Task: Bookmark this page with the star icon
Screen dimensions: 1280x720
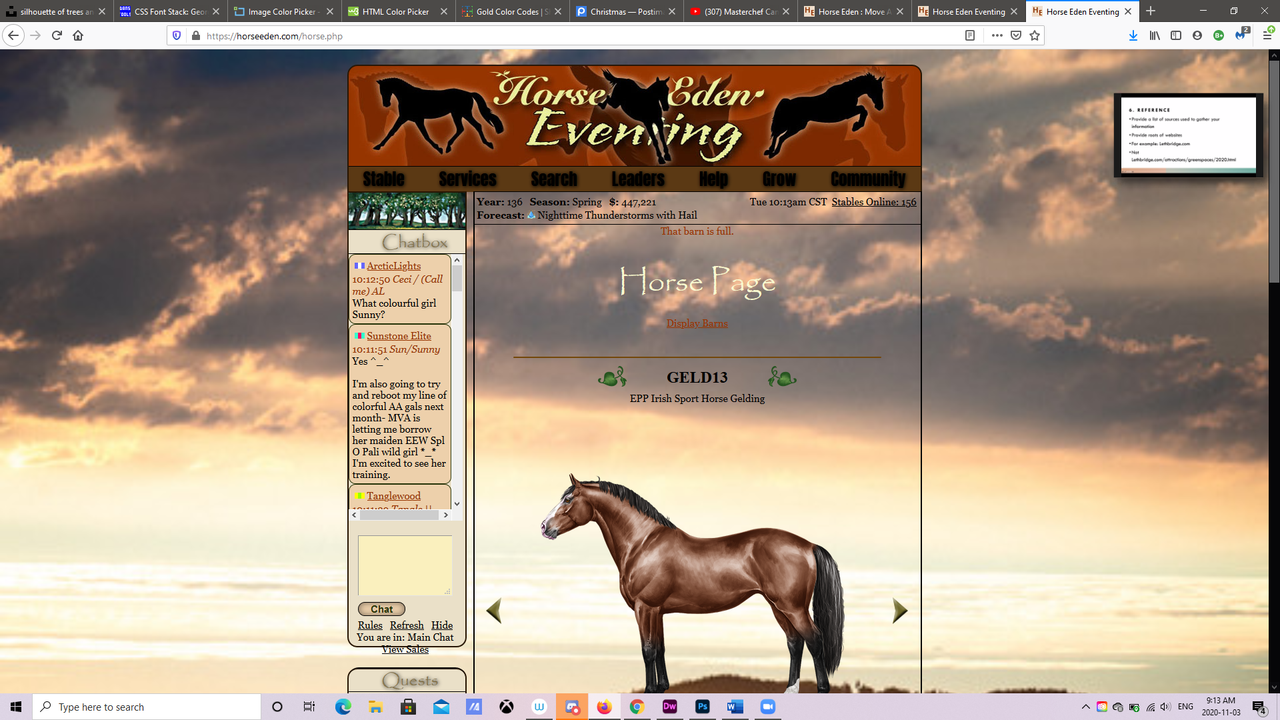Action: [x=1035, y=35]
